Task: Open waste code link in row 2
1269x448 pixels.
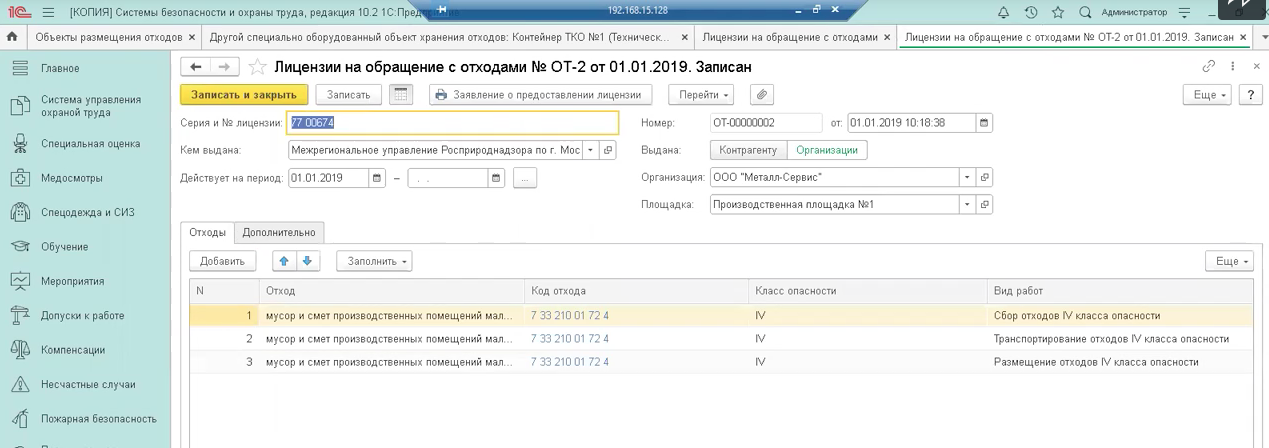Action: (x=570, y=339)
